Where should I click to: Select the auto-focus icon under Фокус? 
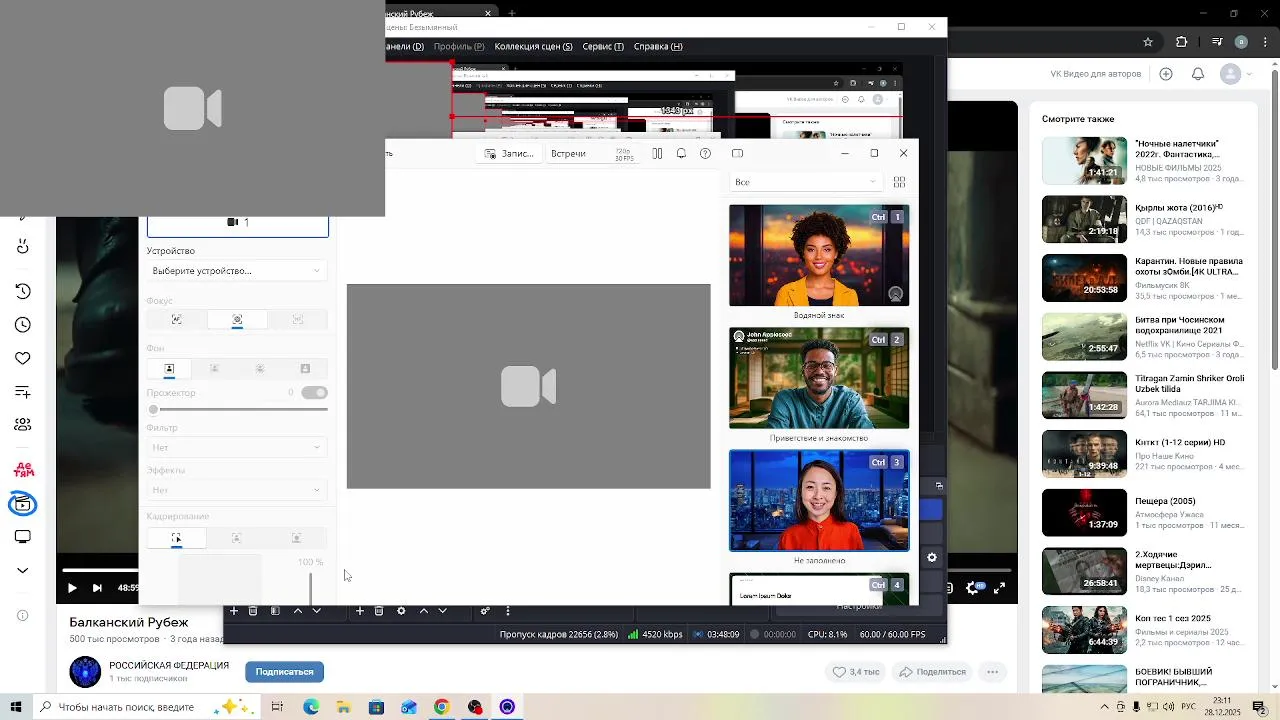[x=177, y=320]
